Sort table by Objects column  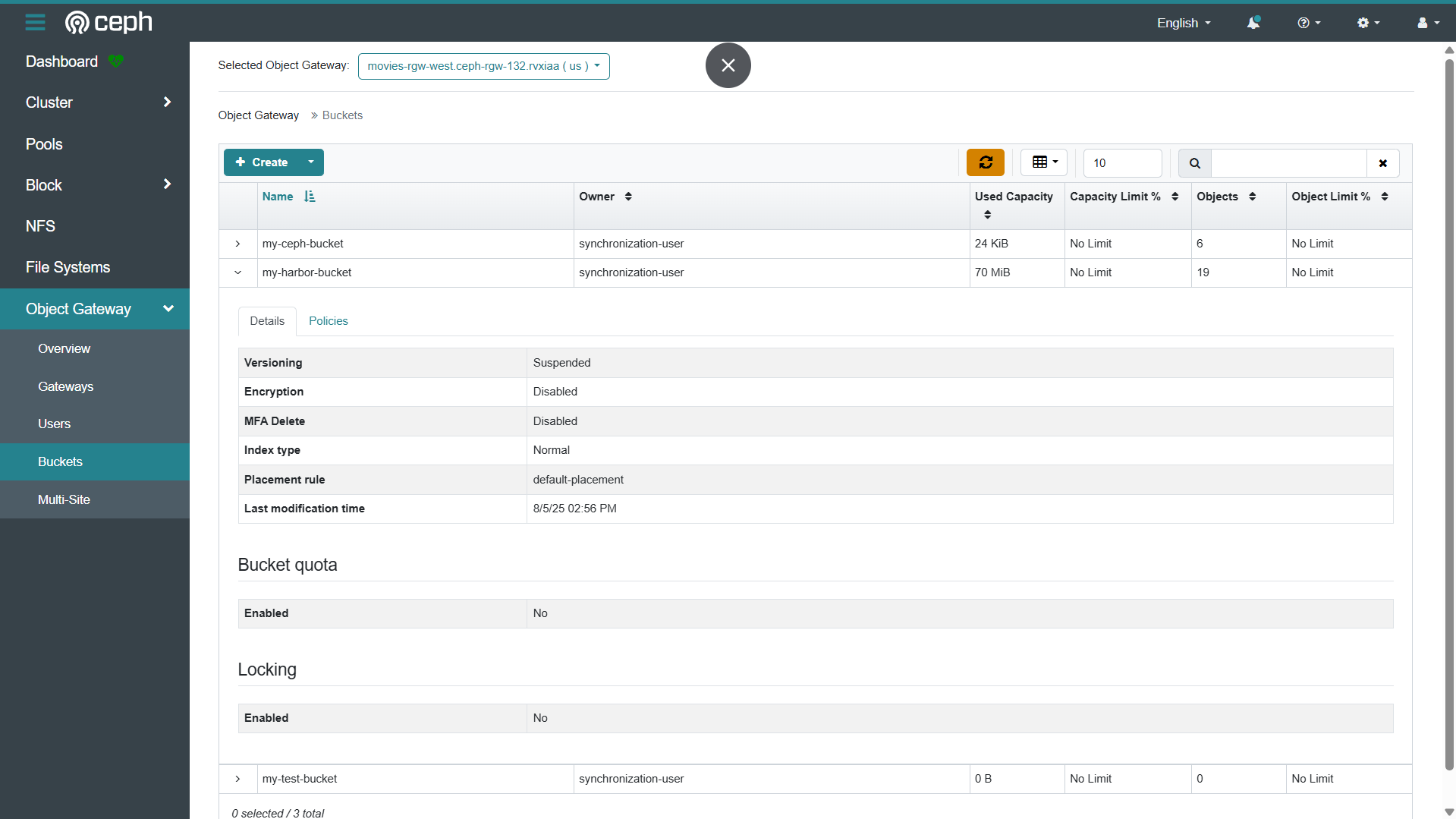[x=1253, y=197]
